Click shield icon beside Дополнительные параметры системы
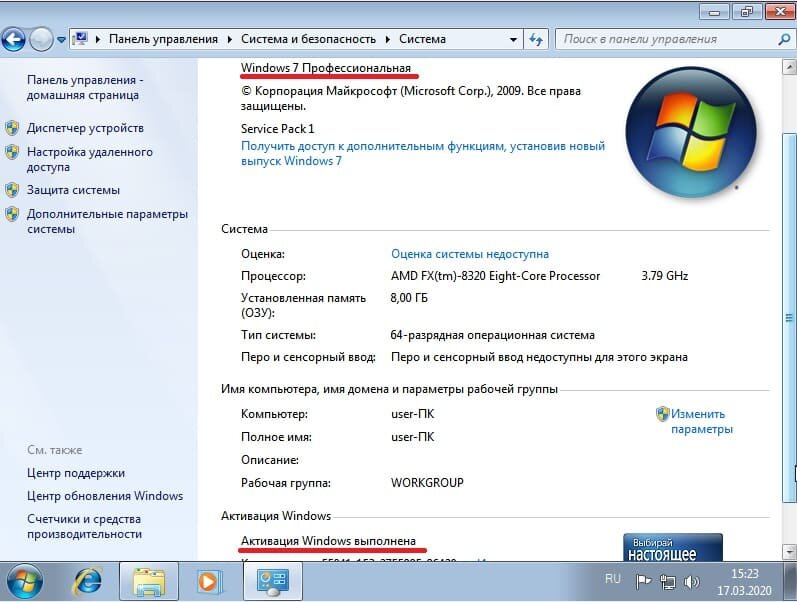This screenshot has height=602, width=797. tap(12, 214)
